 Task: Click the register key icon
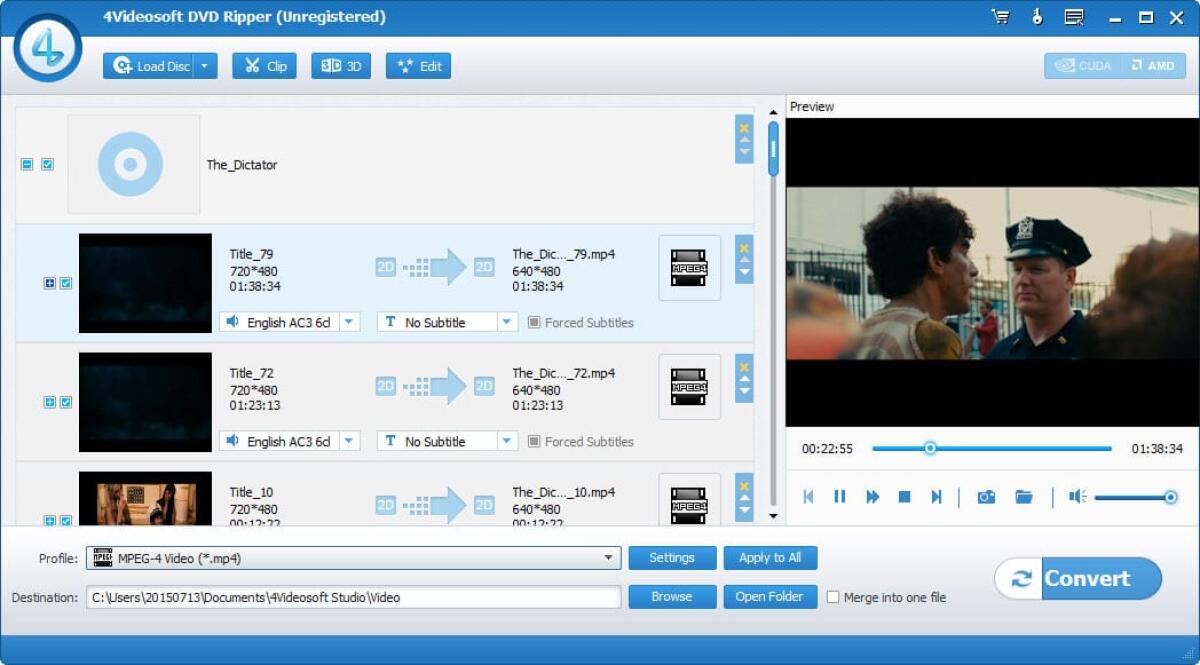[x=1038, y=16]
